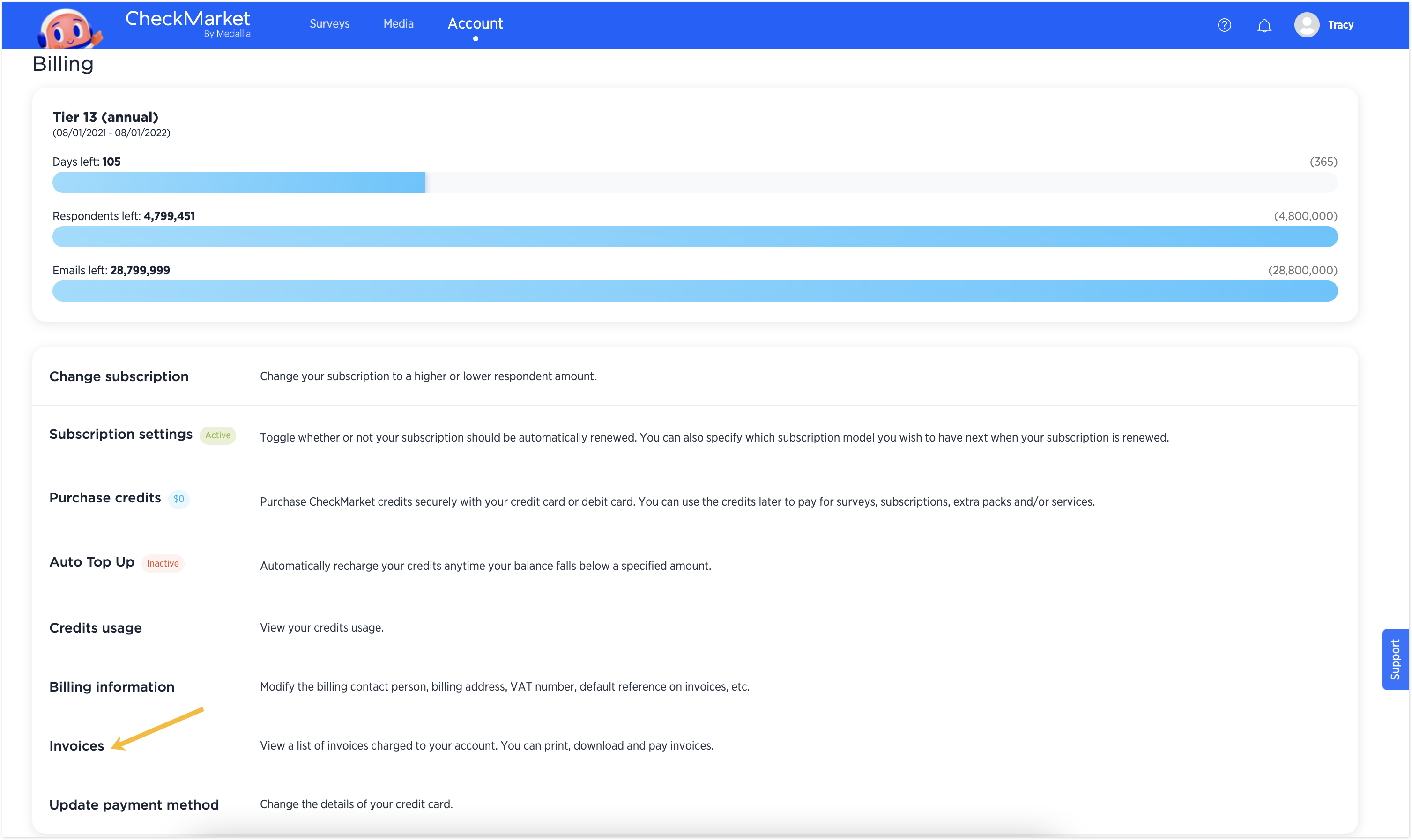Open Purchase credits
The height and width of the screenshot is (840, 1412).
pyautogui.click(x=105, y=498)
